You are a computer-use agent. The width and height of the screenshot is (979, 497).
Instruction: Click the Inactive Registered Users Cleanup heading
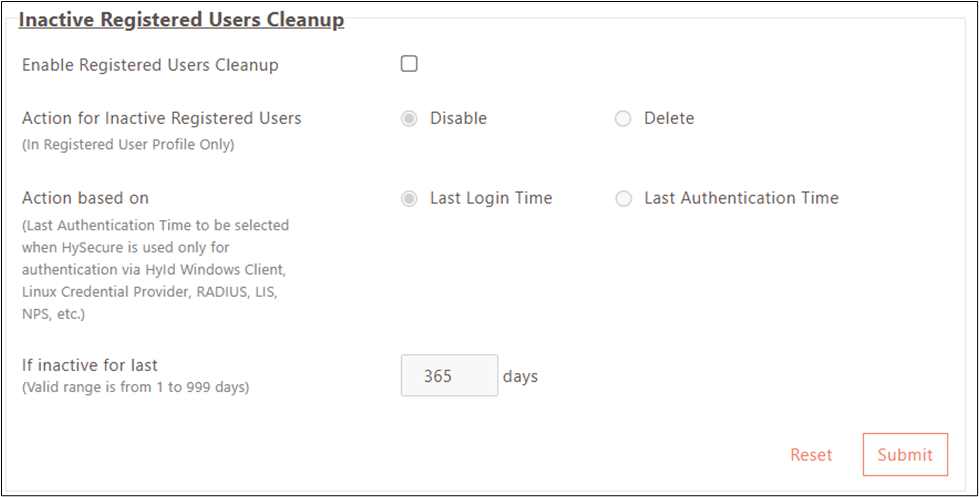pos(181,20)
